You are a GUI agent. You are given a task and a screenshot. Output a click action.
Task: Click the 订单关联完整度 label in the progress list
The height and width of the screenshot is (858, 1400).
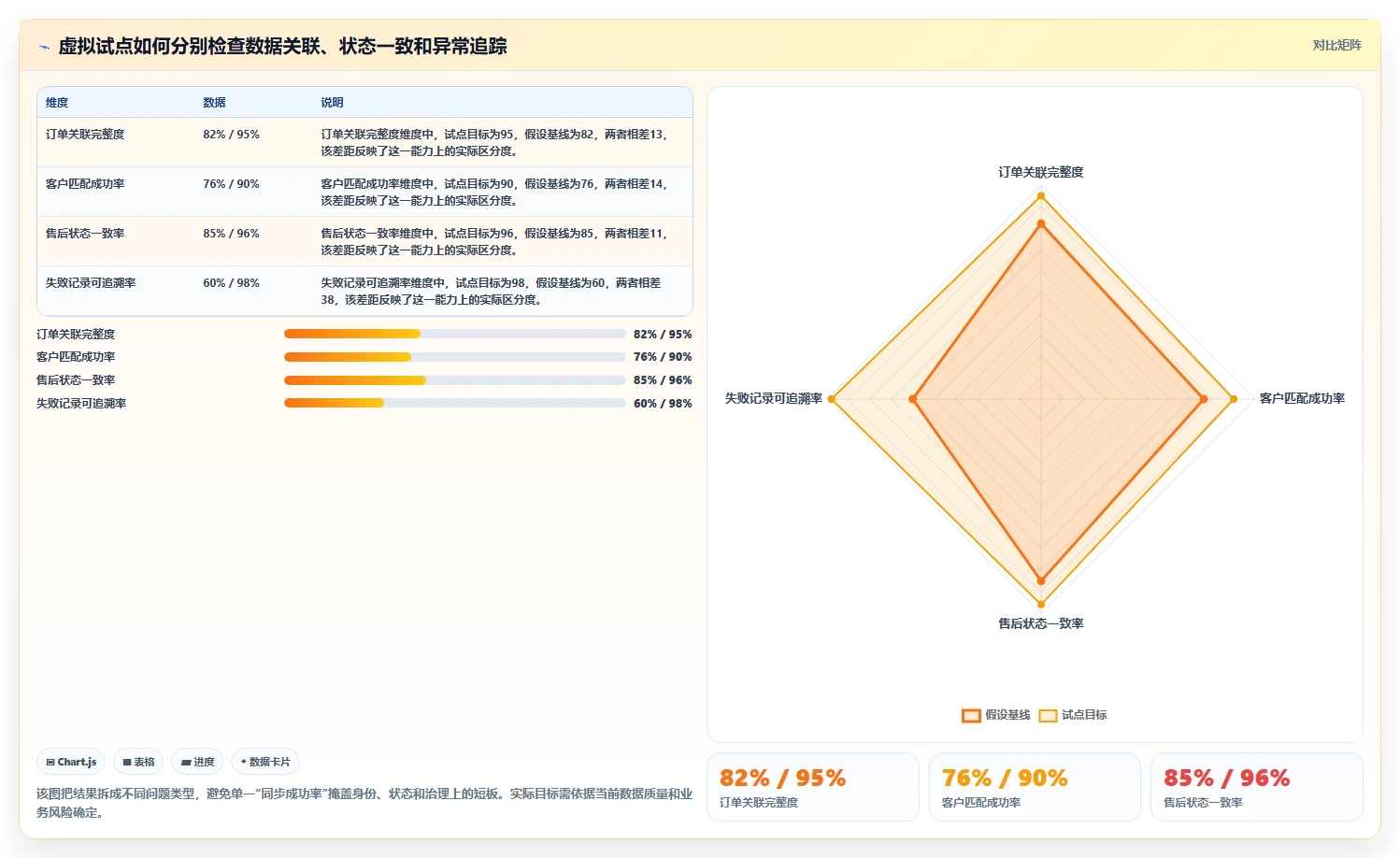point(76,334)
